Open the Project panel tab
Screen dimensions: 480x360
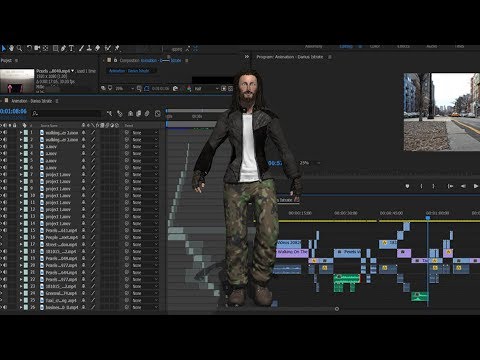click(6, 60)
